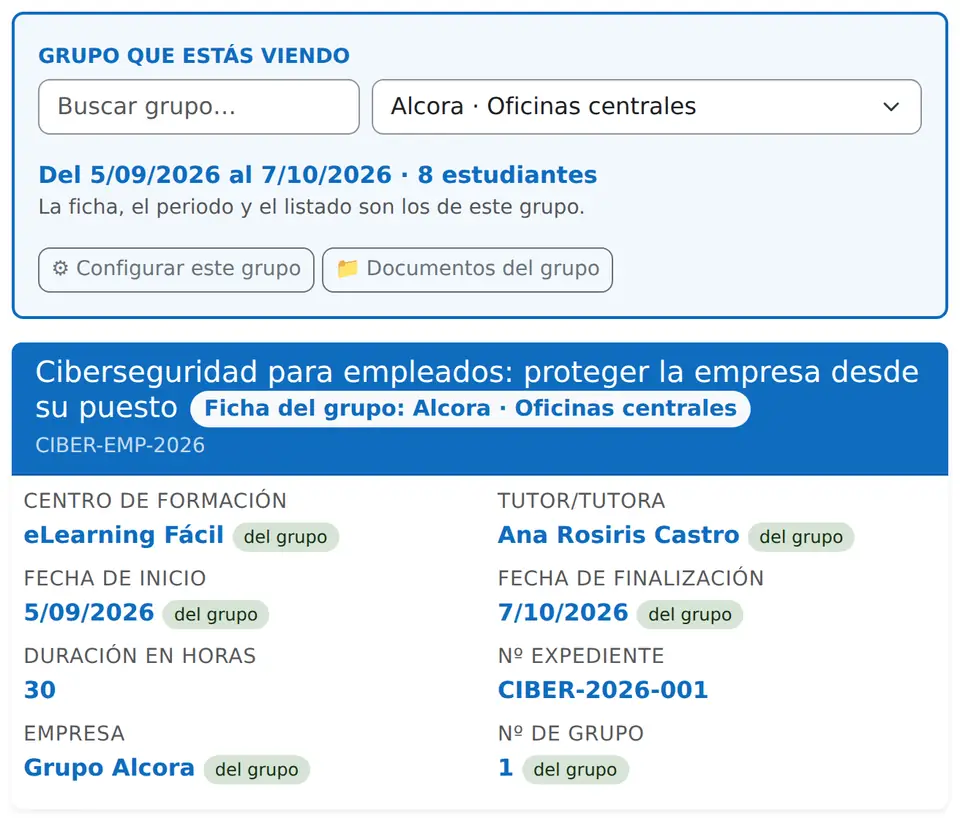960x821 pixels.
Task: Click the eLearning Fácil centre value
Action: click(x=124, y=535)
